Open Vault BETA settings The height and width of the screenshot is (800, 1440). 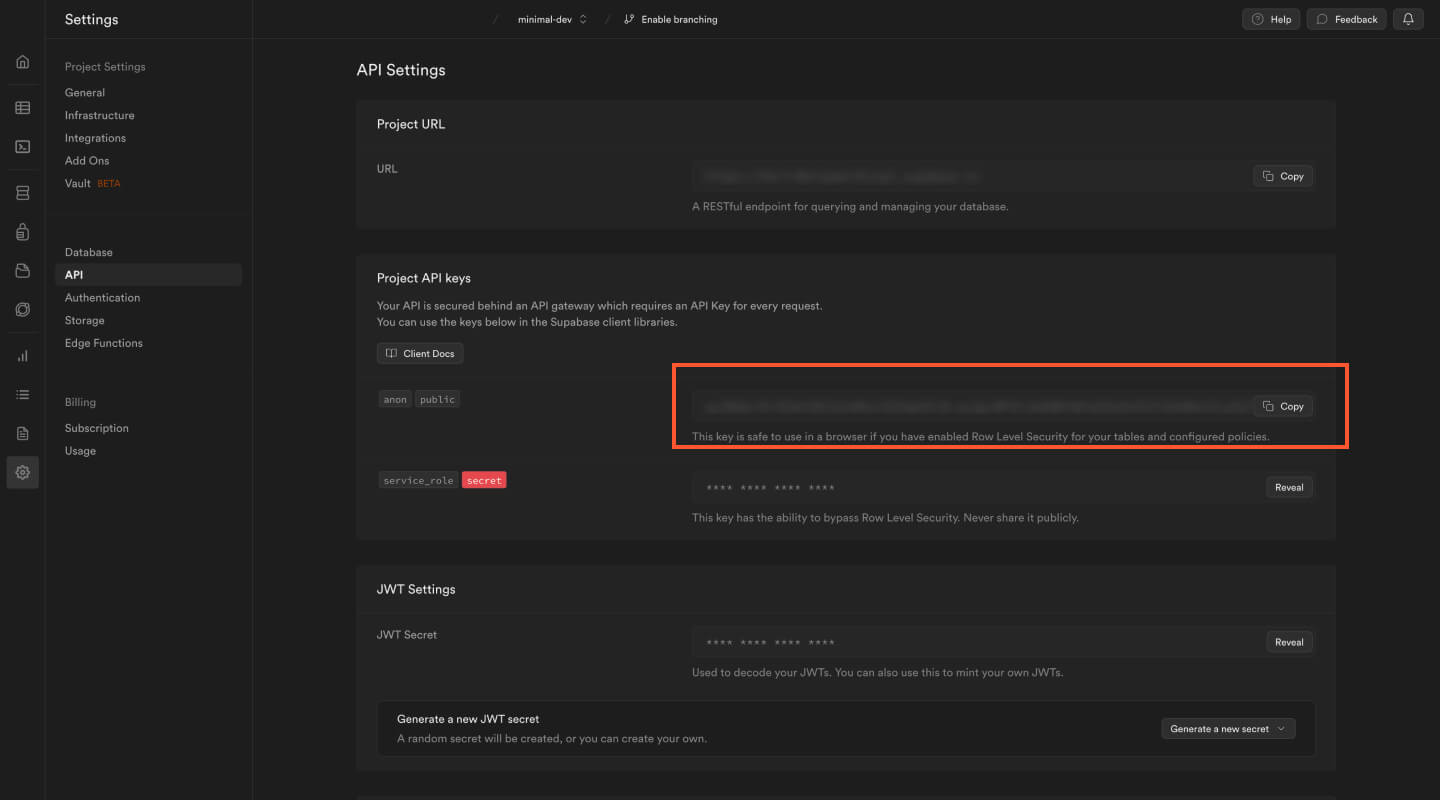point(92,183)
